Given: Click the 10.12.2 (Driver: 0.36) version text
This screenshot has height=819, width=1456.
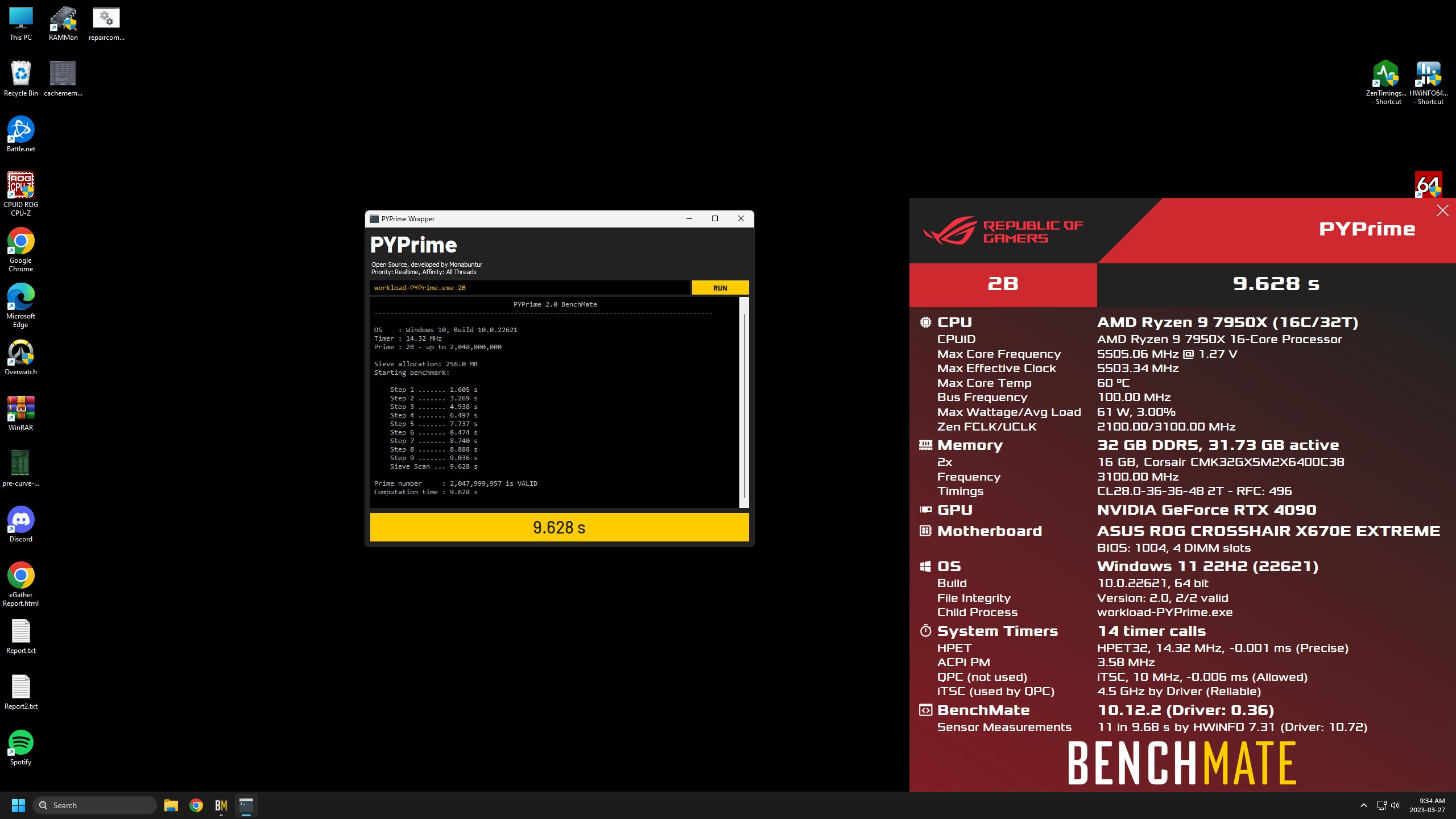Looking at the screenshot, I should pos(1185,710).
